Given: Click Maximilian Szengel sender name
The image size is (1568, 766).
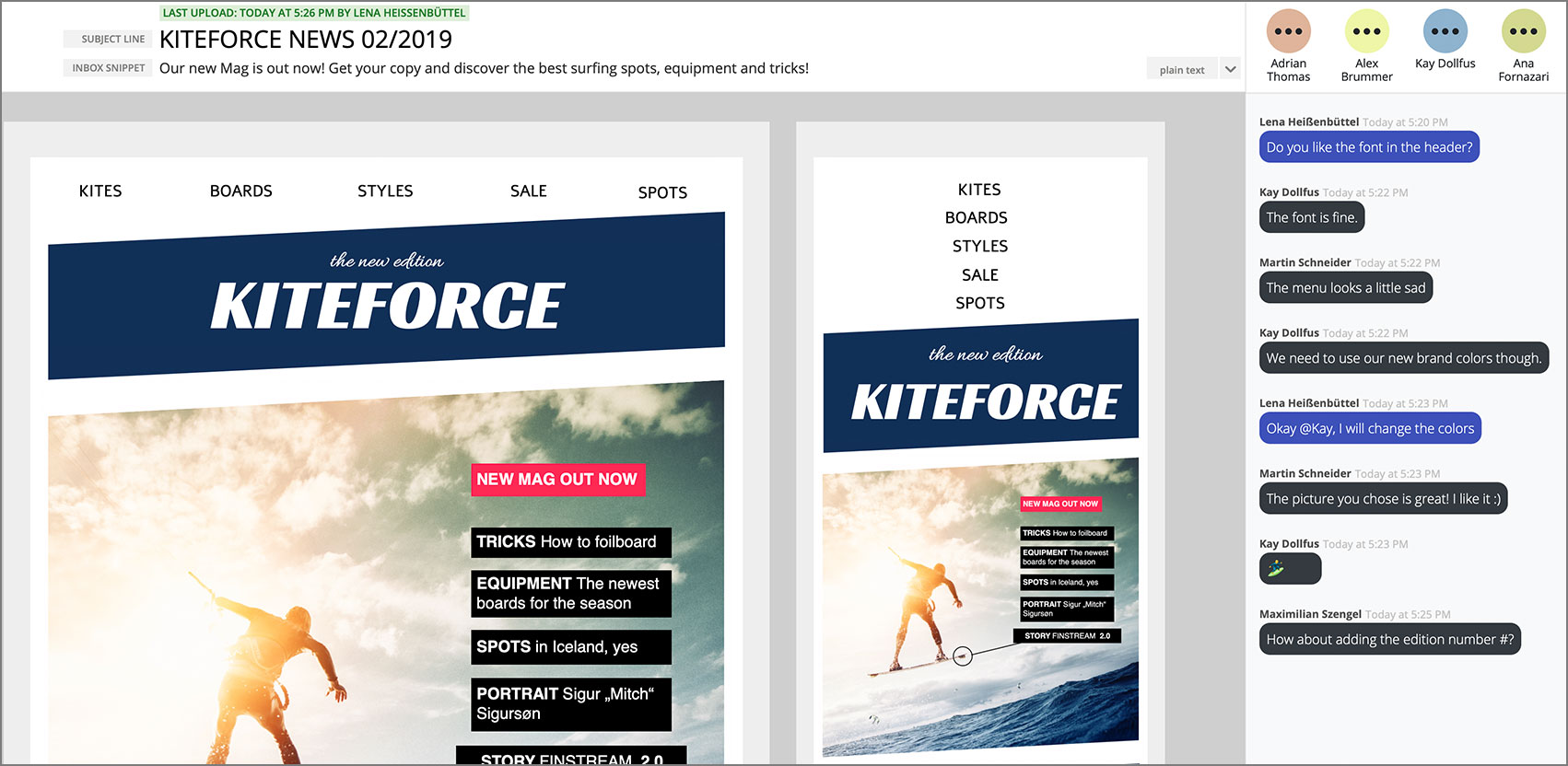Looking at the screenshot, I should pyautogui.click(x=1310, y=614).
